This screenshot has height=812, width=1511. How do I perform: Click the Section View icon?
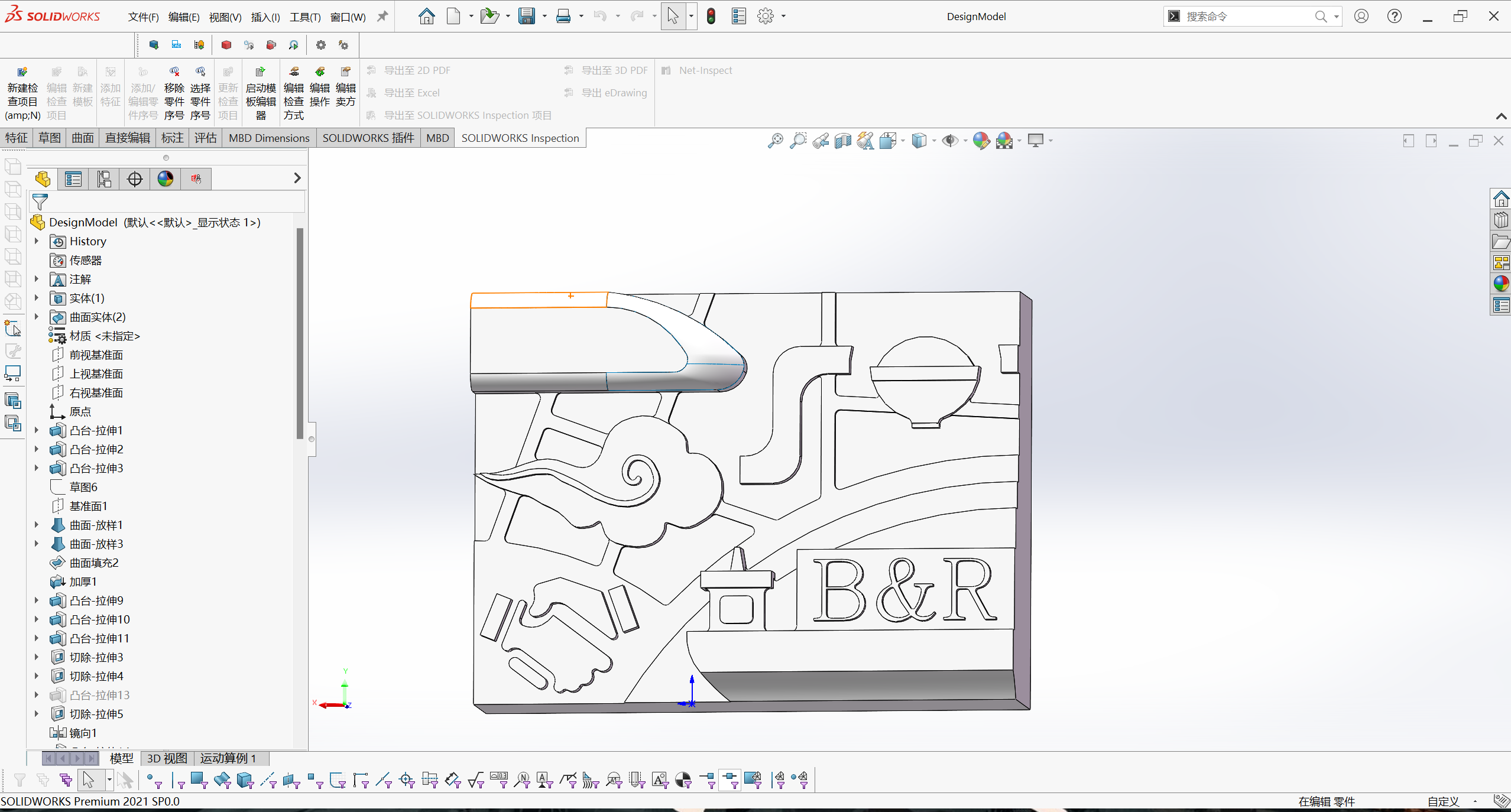(x=843, y=141)
